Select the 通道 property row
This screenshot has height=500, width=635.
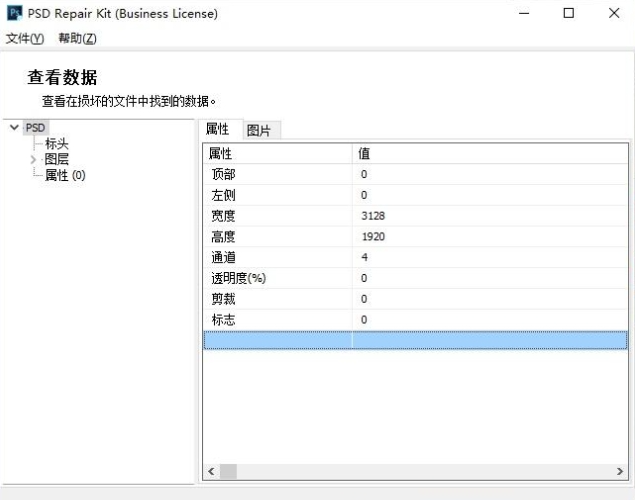pos(416,257)
